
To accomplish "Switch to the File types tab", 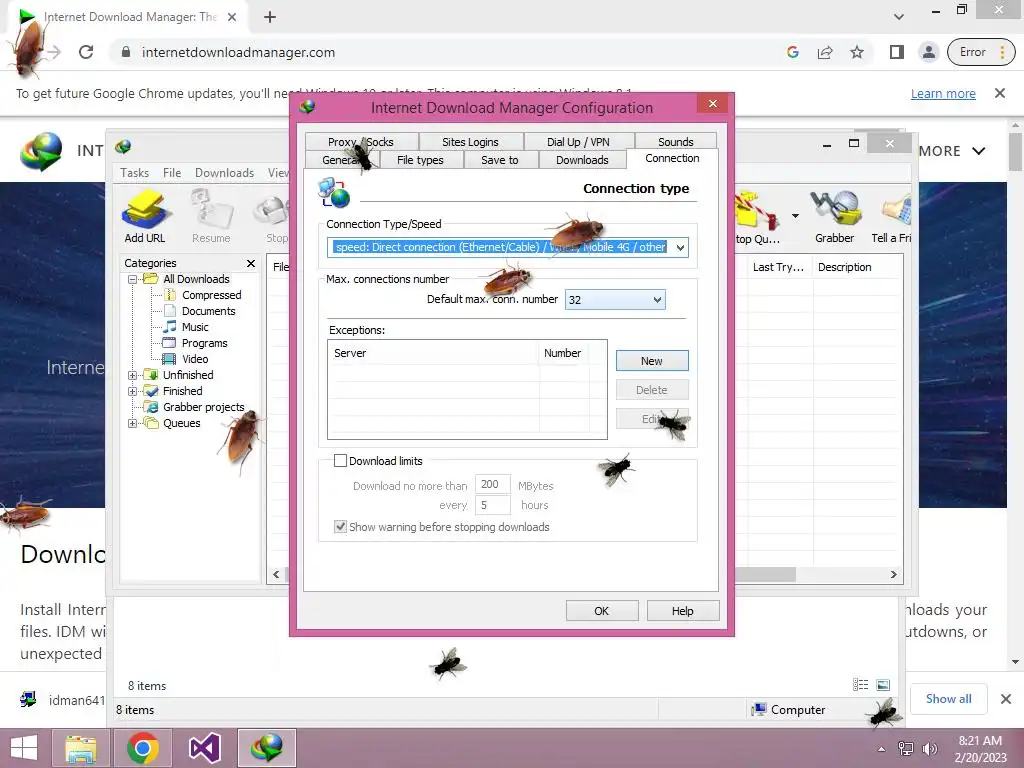I will point(420,160).
